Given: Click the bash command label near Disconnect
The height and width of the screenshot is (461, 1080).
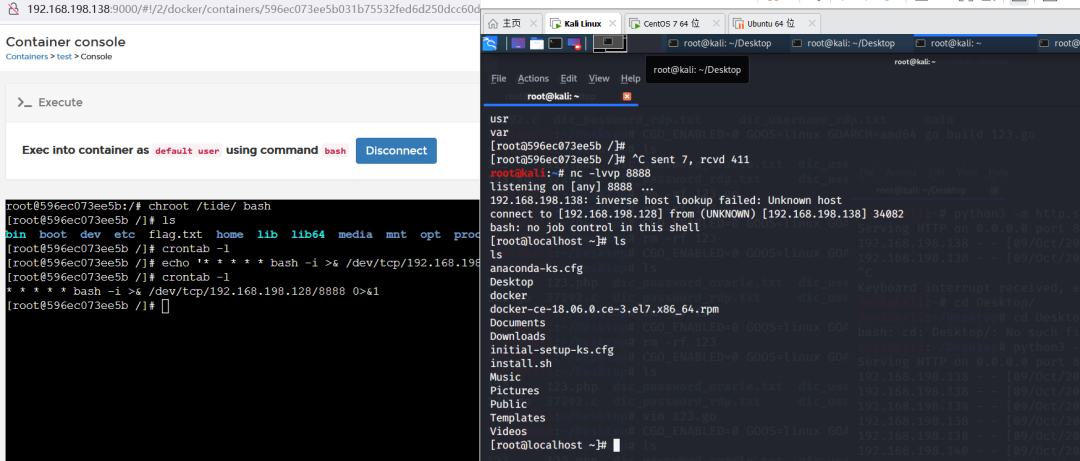Looking at the screenshot, I should [335, 151].
